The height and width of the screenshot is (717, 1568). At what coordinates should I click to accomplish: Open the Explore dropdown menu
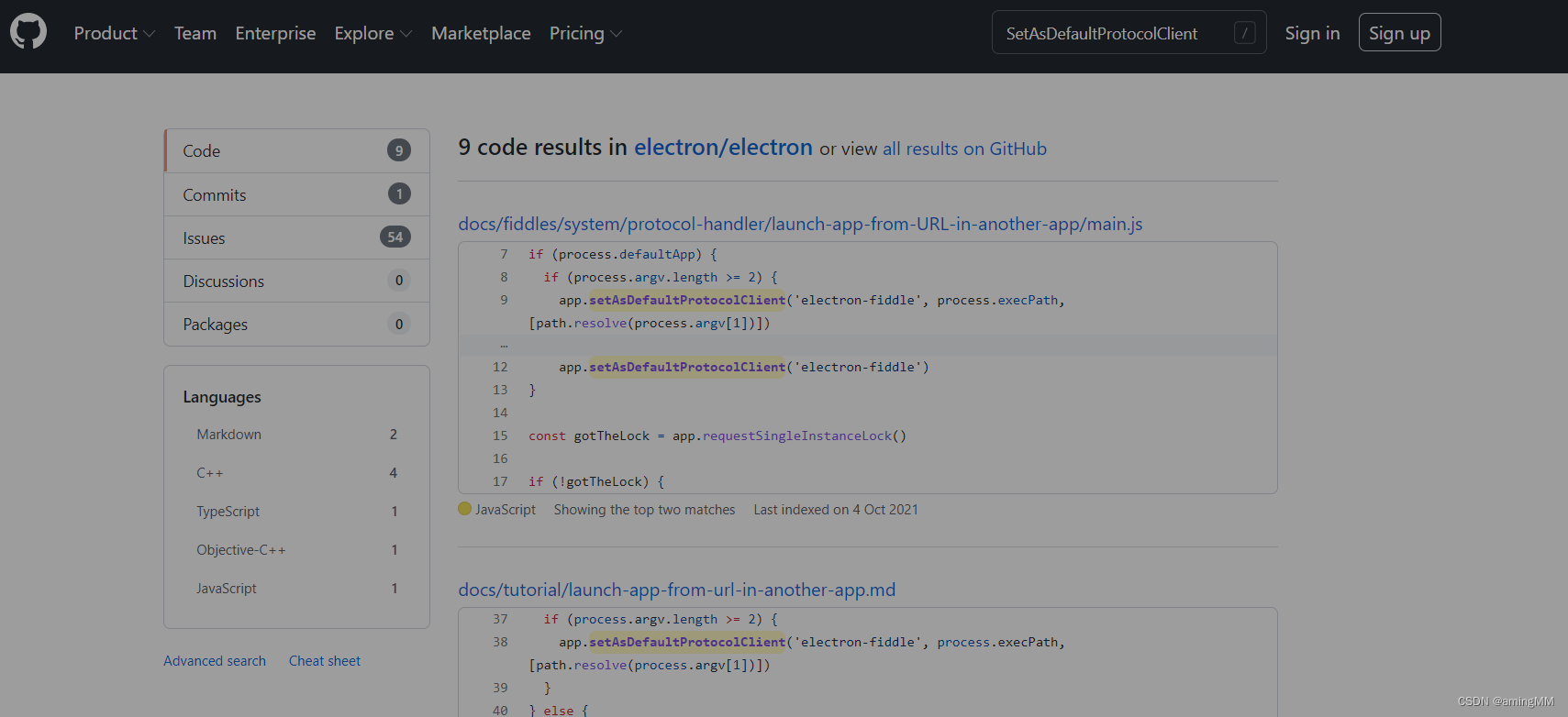(373, 33)
